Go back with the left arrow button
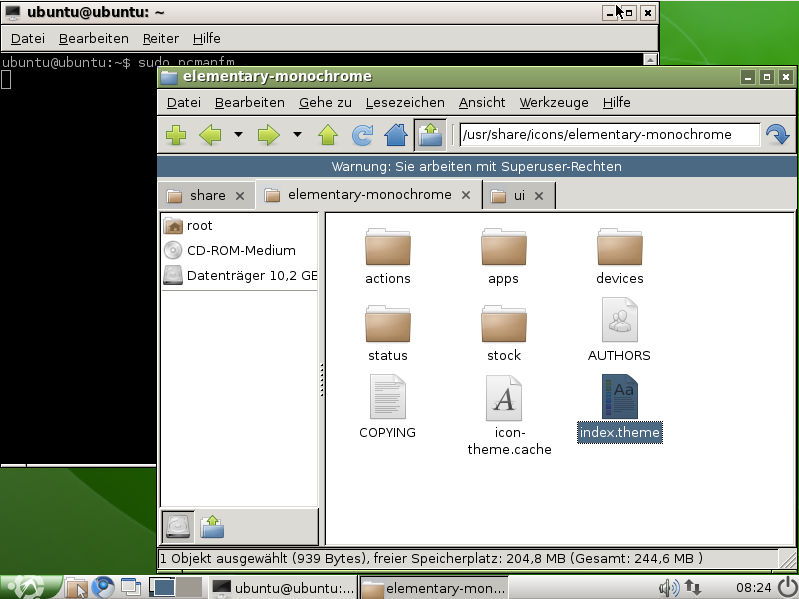Screen dimensions: 799x599 (210, 135)
